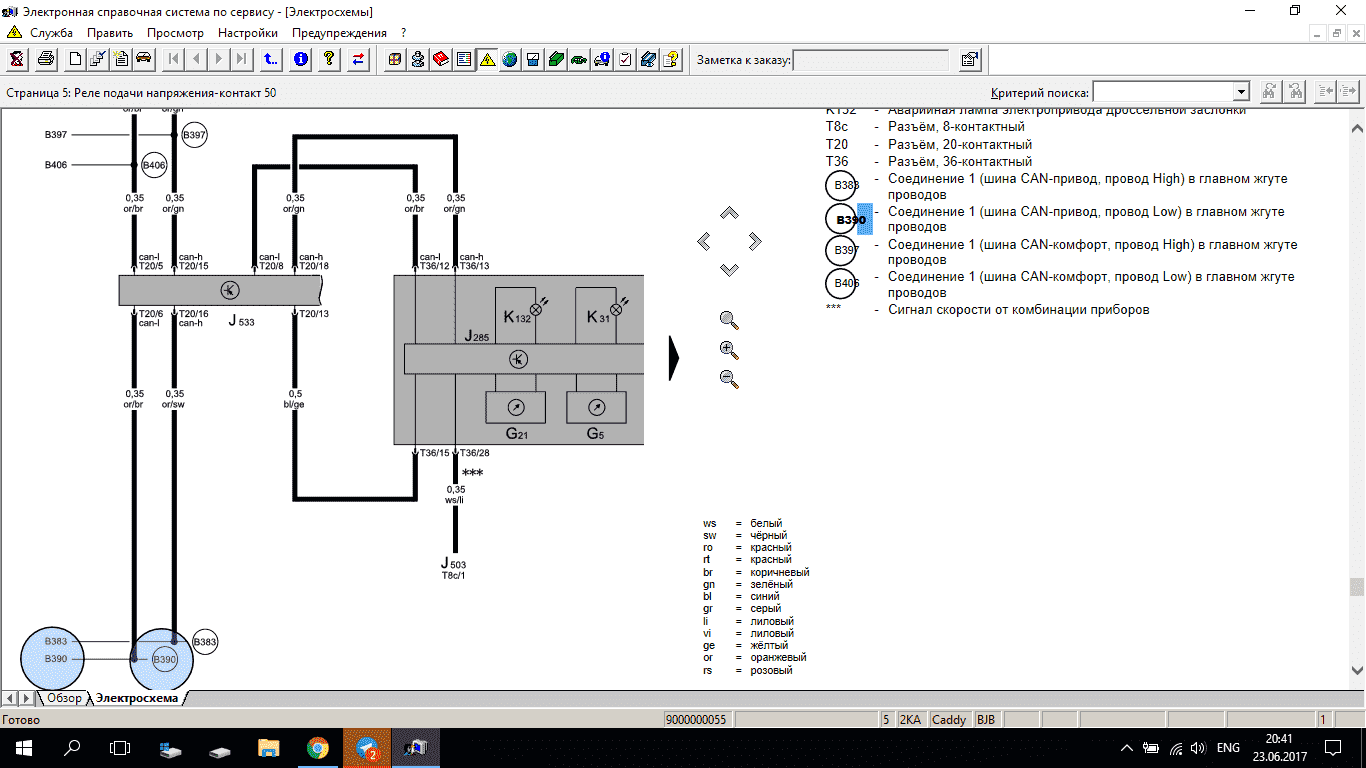Click the B390 legend circle
Image resolution: width=1366 pixels, height=768 pixels.
click(841, 219)
